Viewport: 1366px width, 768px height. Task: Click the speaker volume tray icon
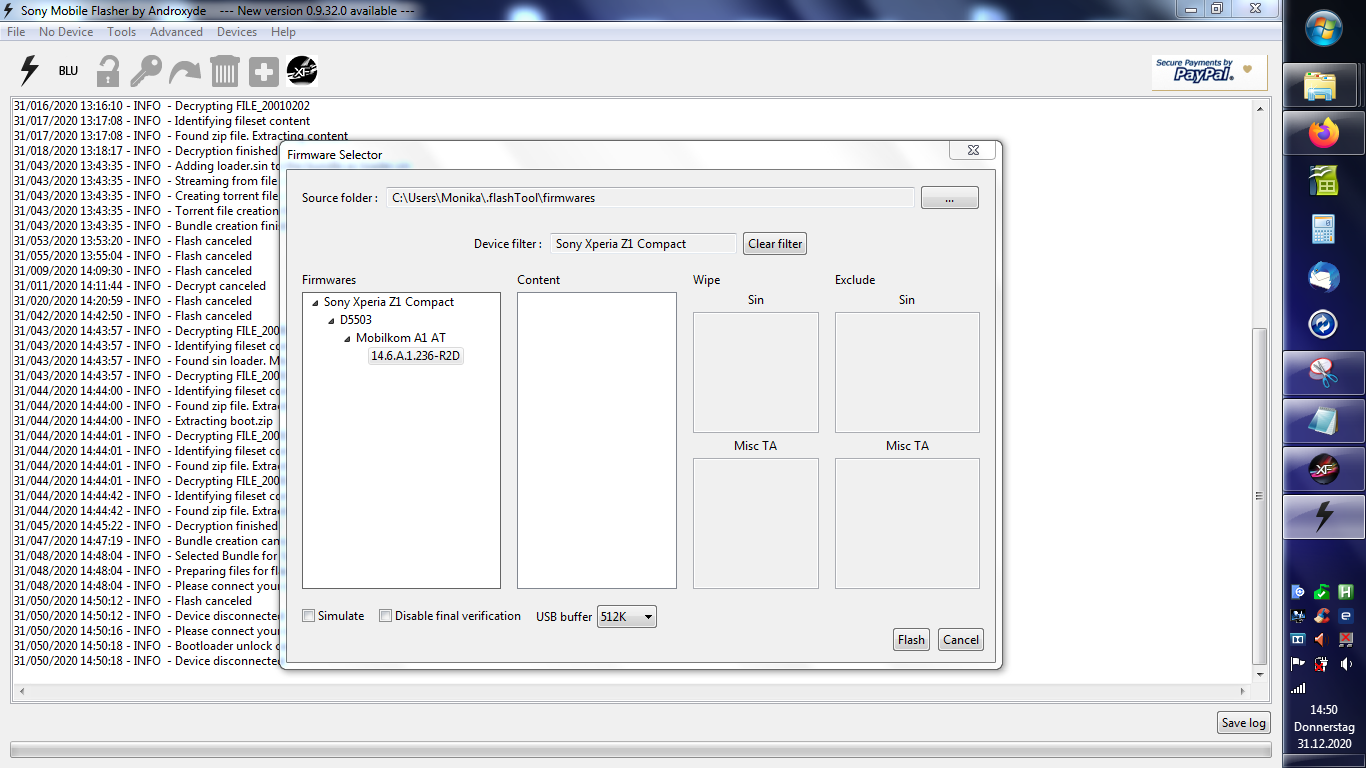1346,663
